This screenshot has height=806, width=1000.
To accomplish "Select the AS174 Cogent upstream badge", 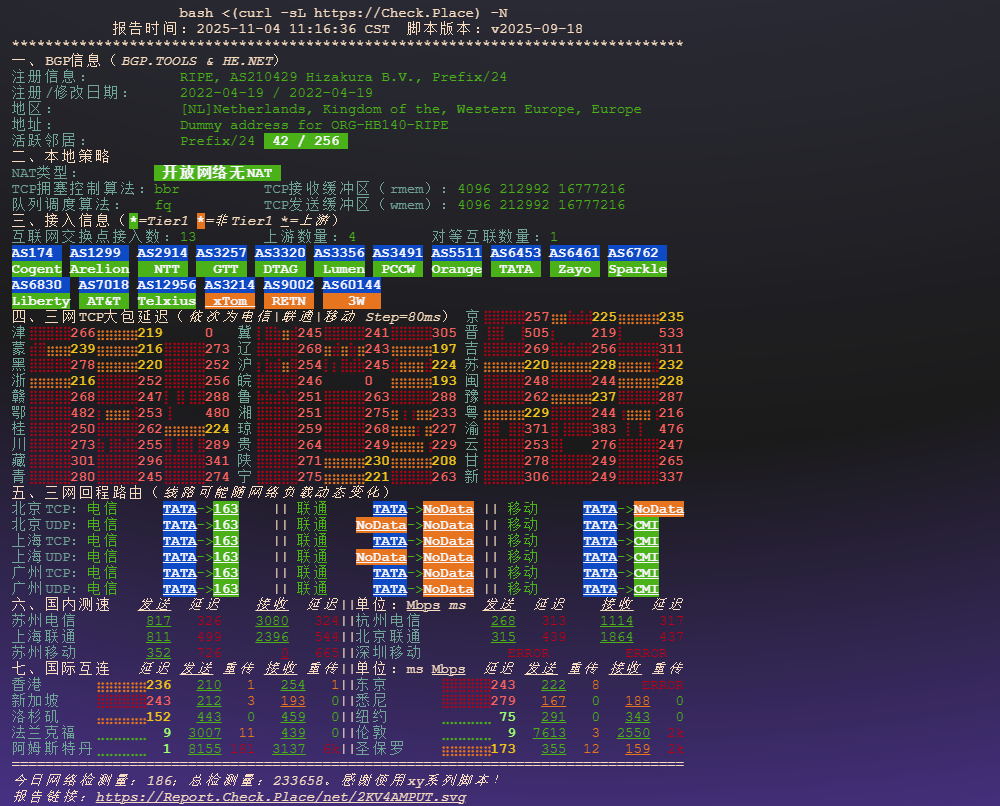I will 37,261.
